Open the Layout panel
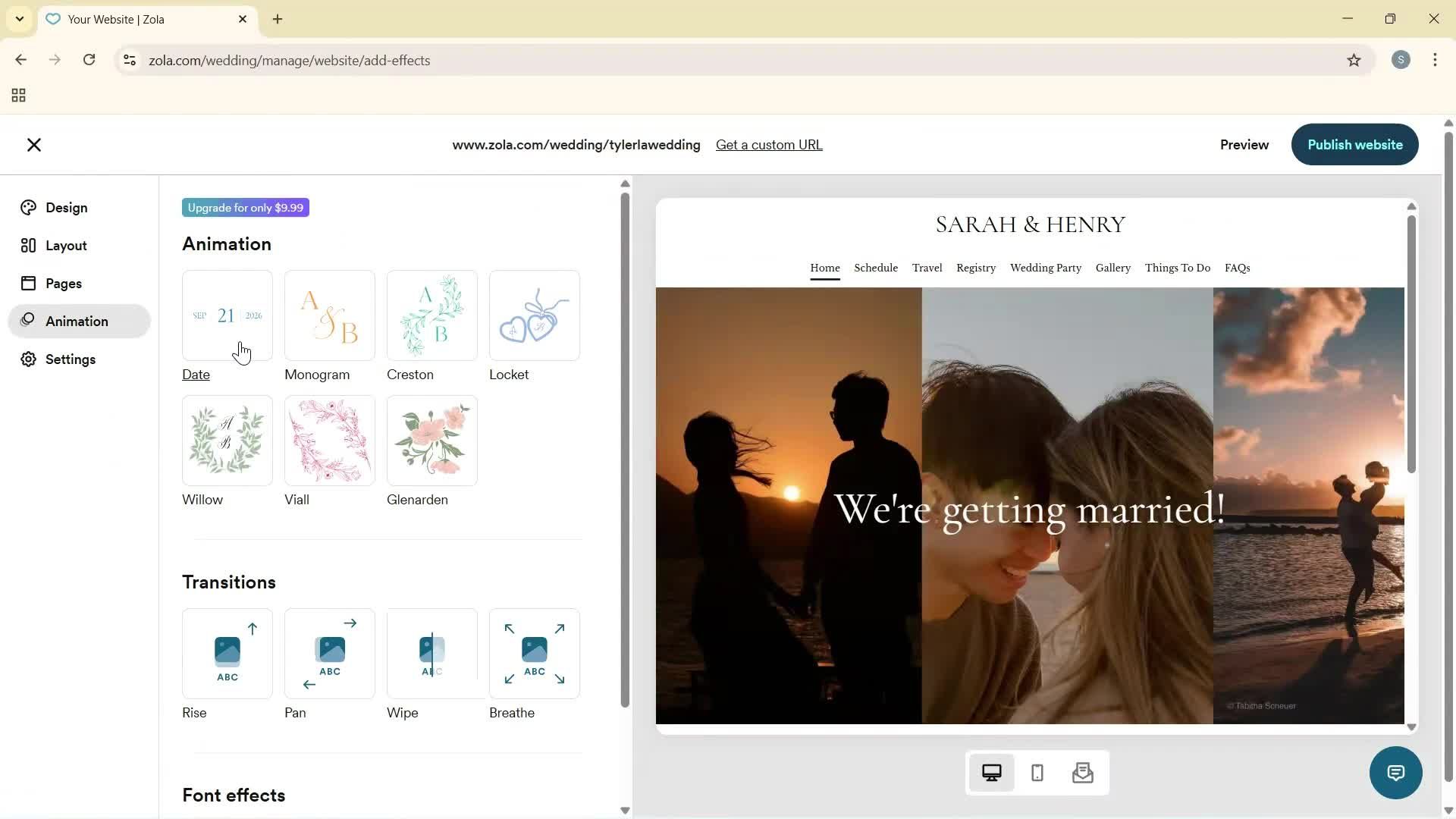The height and width of the screenshot is (819, 1456). coord(64,245)
